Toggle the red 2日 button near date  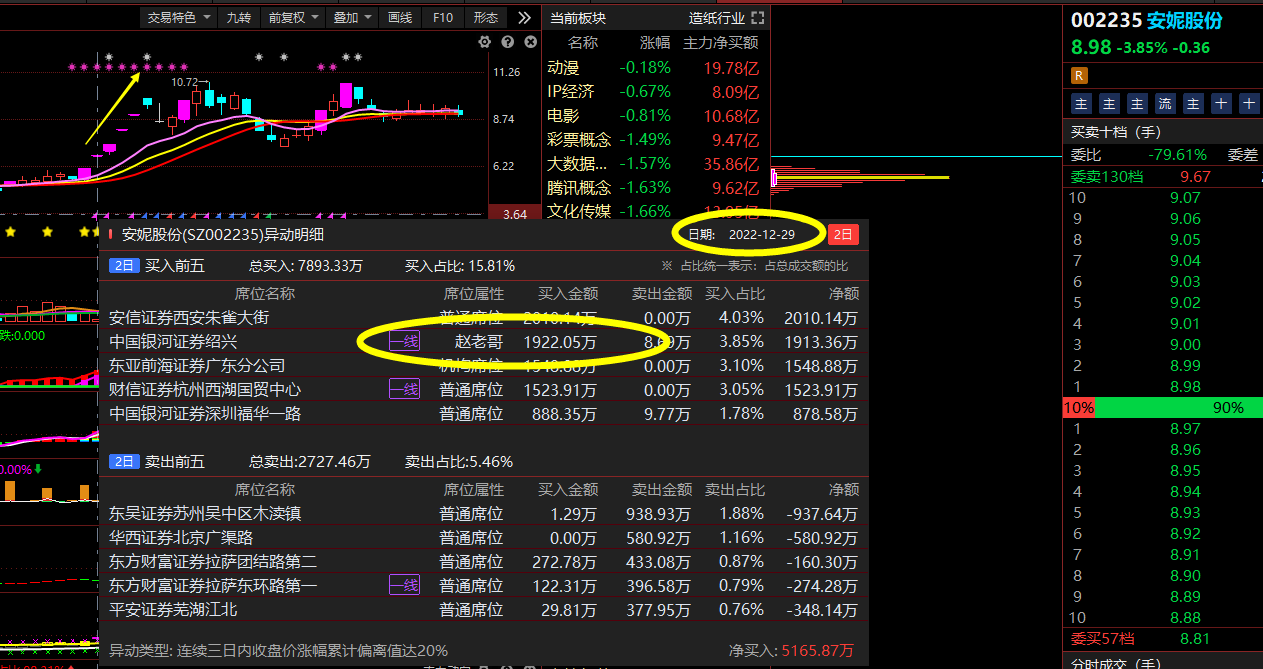tap(843, 234)
